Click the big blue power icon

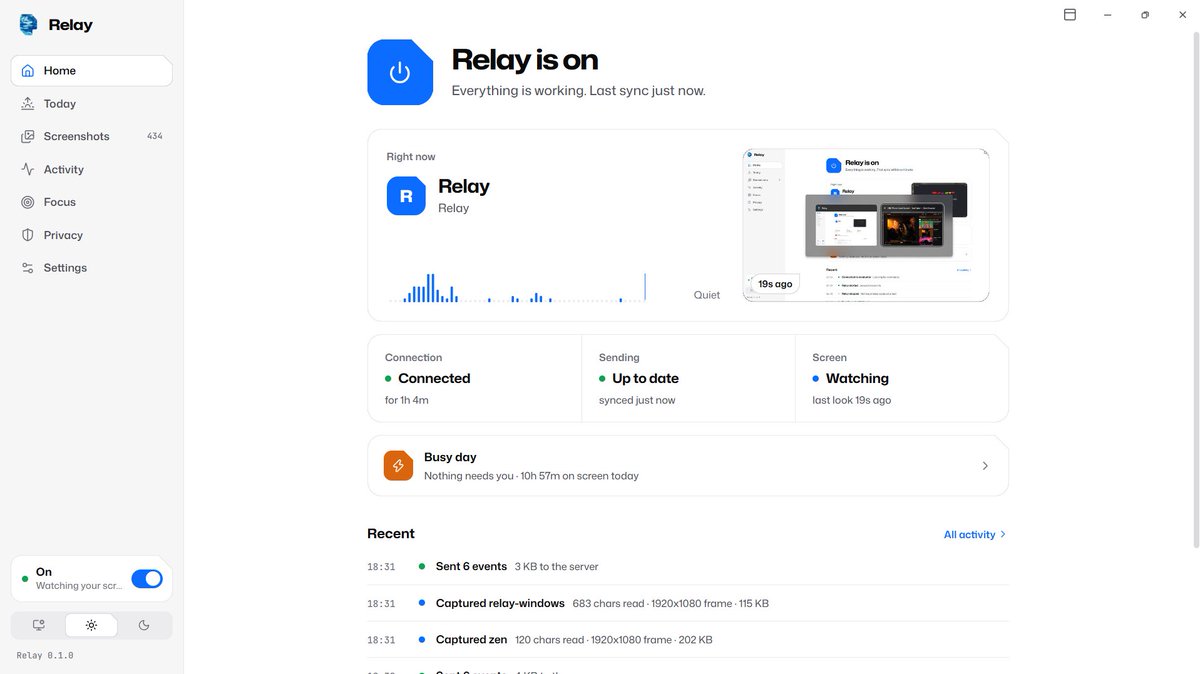coord(400,72)
